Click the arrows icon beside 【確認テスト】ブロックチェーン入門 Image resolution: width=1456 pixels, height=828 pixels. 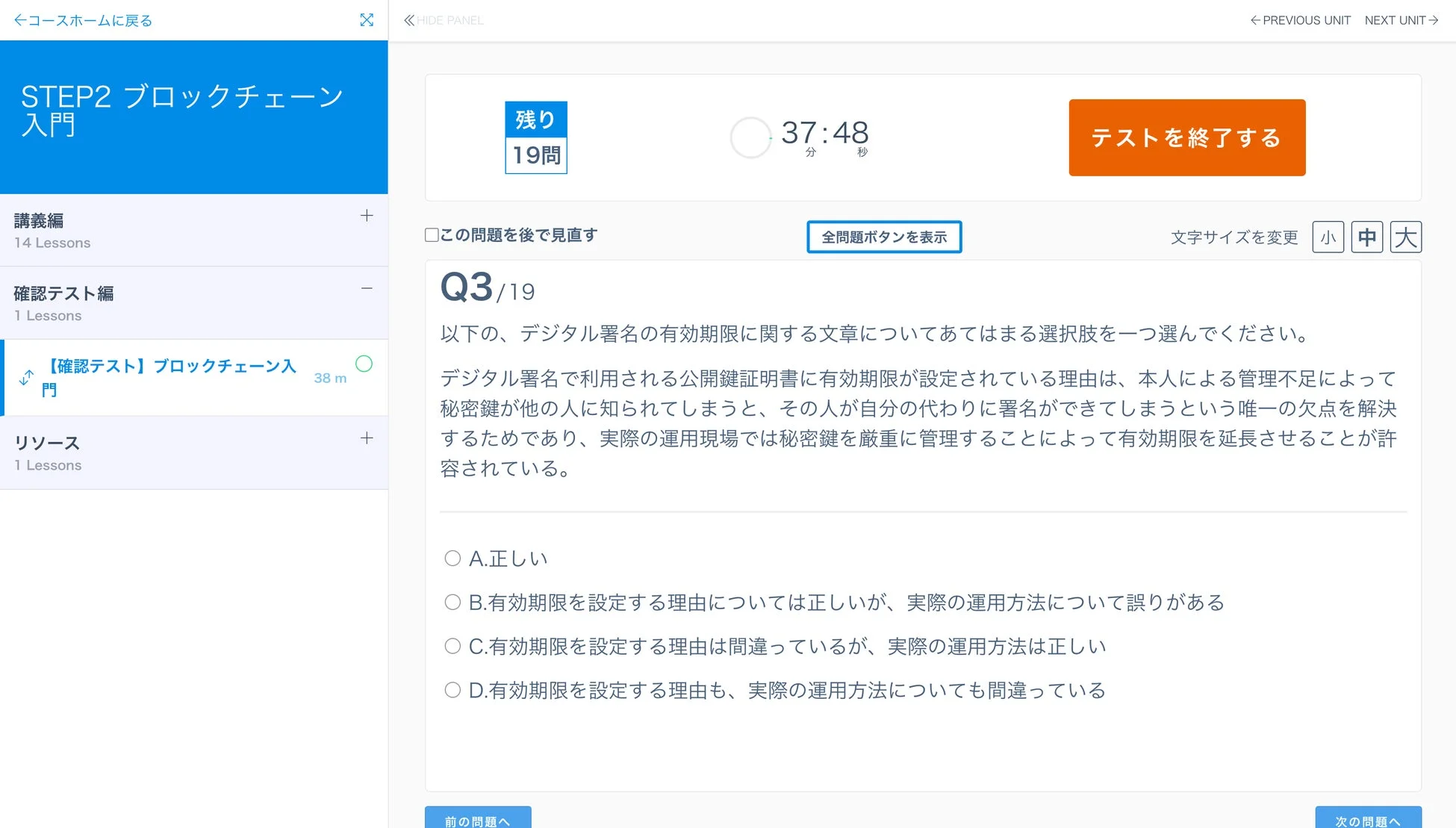click(26, 377)
